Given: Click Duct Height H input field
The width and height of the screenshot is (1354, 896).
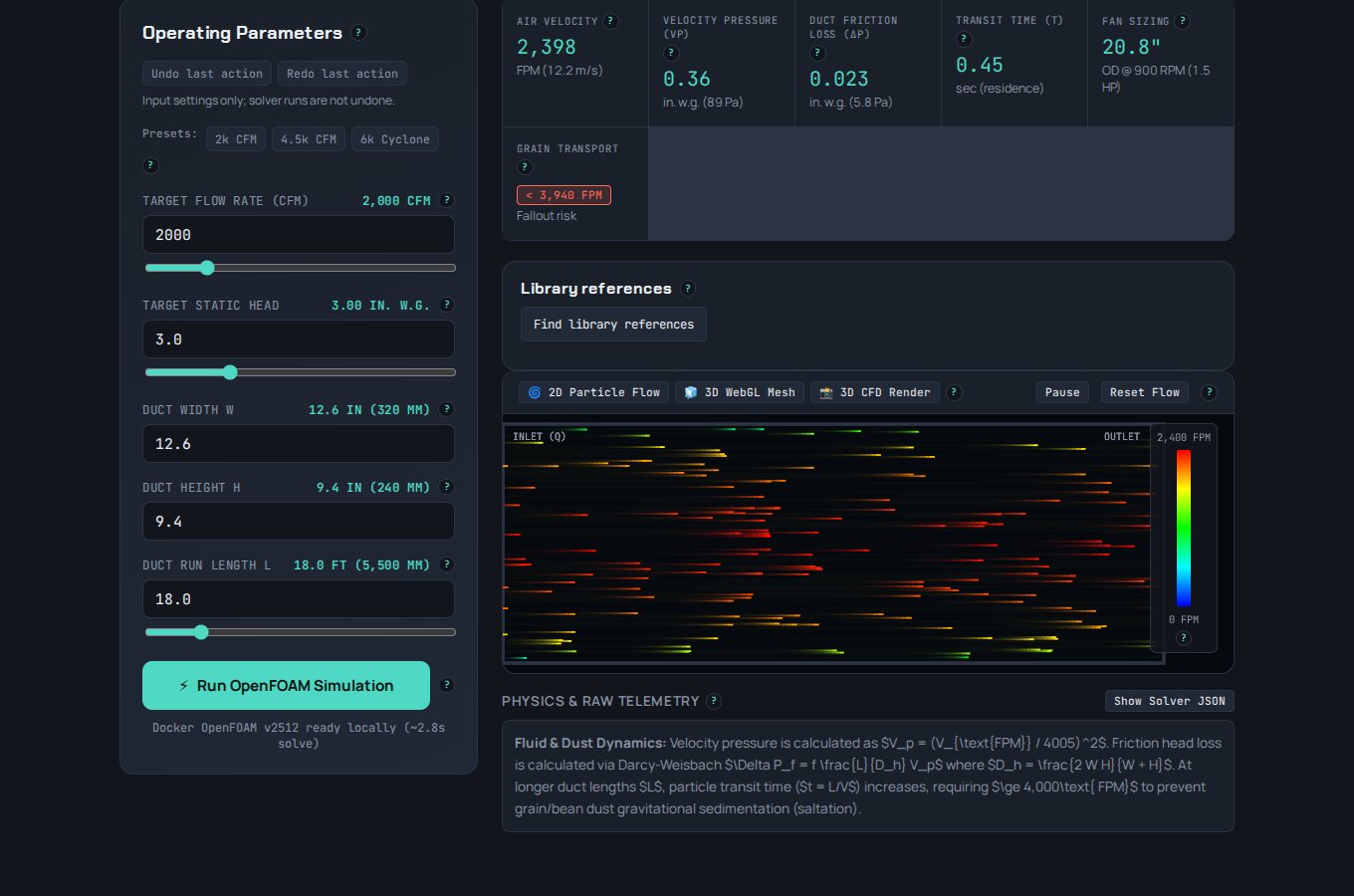Looking at the screenshot, I should (x=299, y=522).
